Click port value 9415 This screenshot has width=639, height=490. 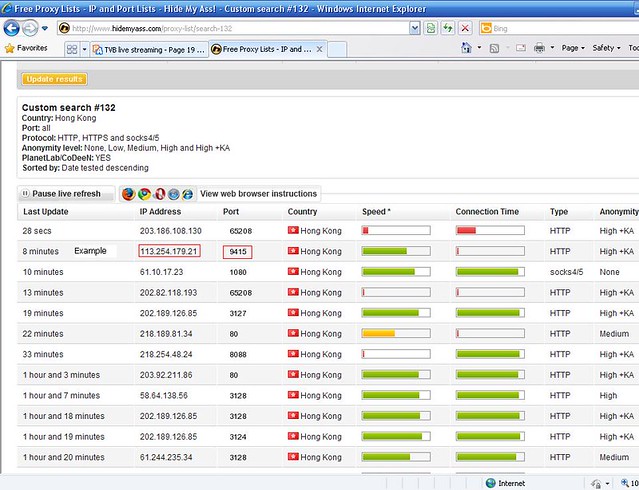238,252
